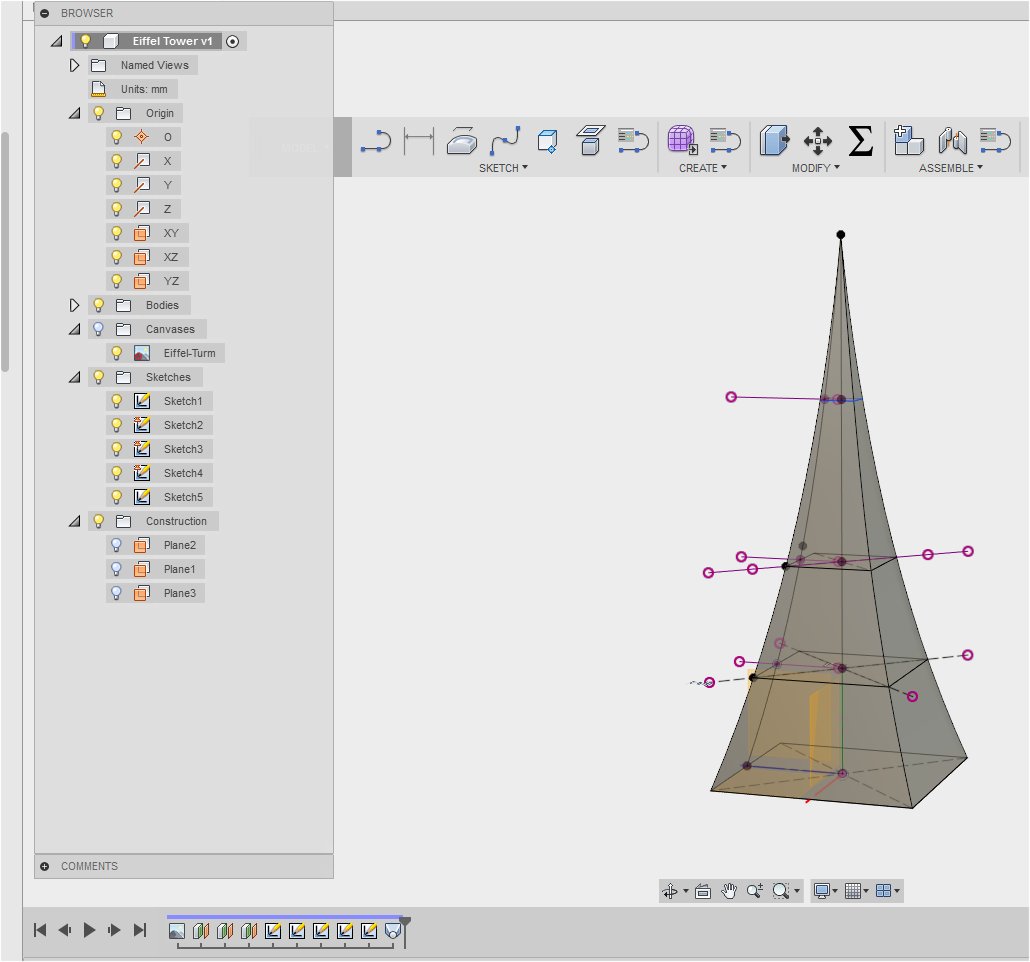
Task: Open Change Parameters sigma icon
Action: point(861,141)
